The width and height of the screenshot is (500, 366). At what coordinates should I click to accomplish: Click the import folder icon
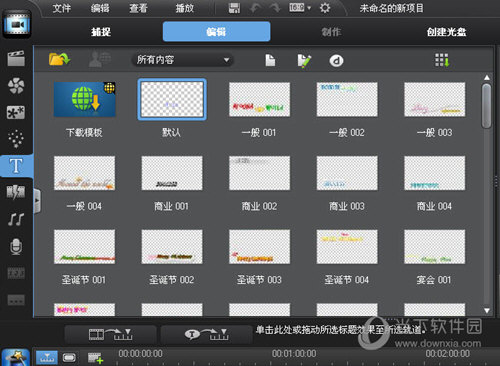59,59
